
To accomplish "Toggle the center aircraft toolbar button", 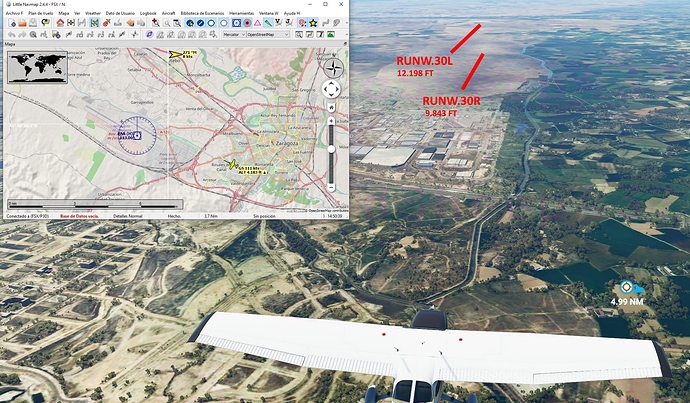I will (94, 23).
